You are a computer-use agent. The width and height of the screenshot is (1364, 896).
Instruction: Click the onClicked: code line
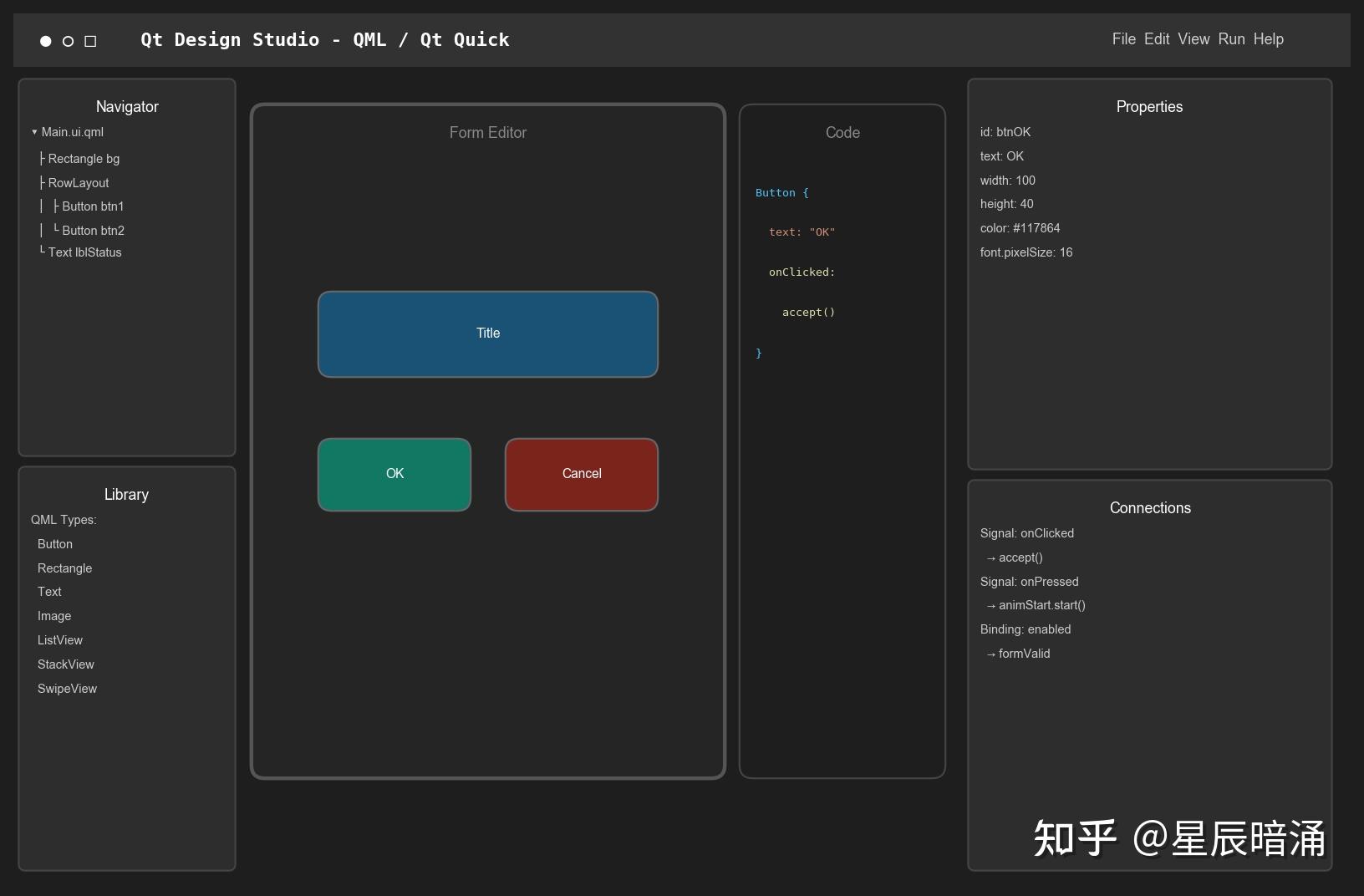point(802,272)
